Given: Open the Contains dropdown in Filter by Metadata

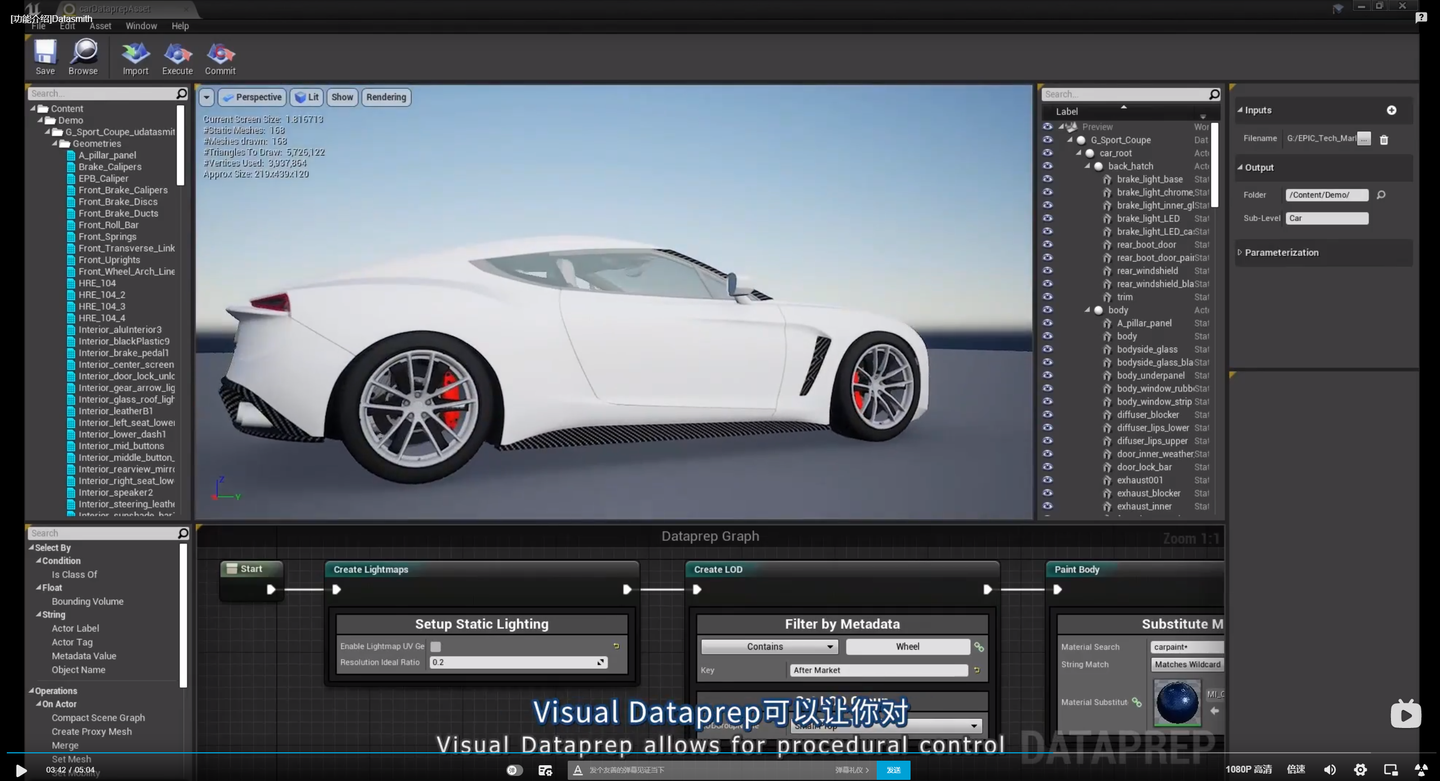Looking at the screenshot, I should [768, 647].
